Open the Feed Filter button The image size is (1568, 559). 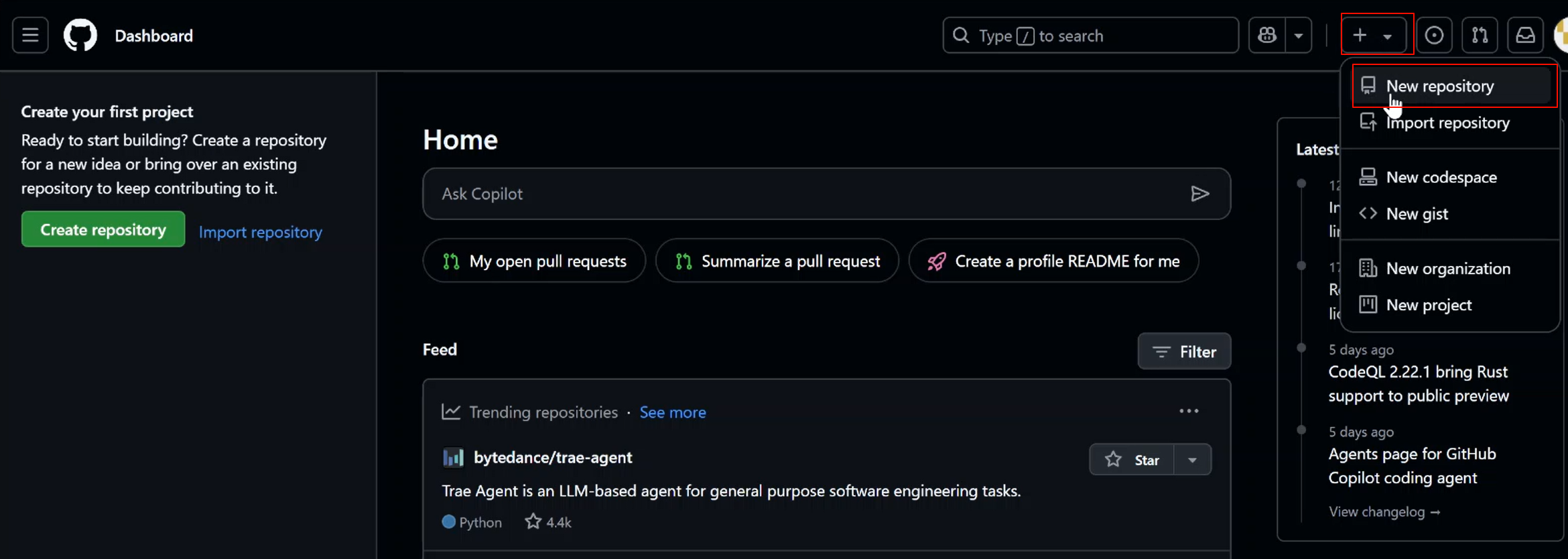1184,351
